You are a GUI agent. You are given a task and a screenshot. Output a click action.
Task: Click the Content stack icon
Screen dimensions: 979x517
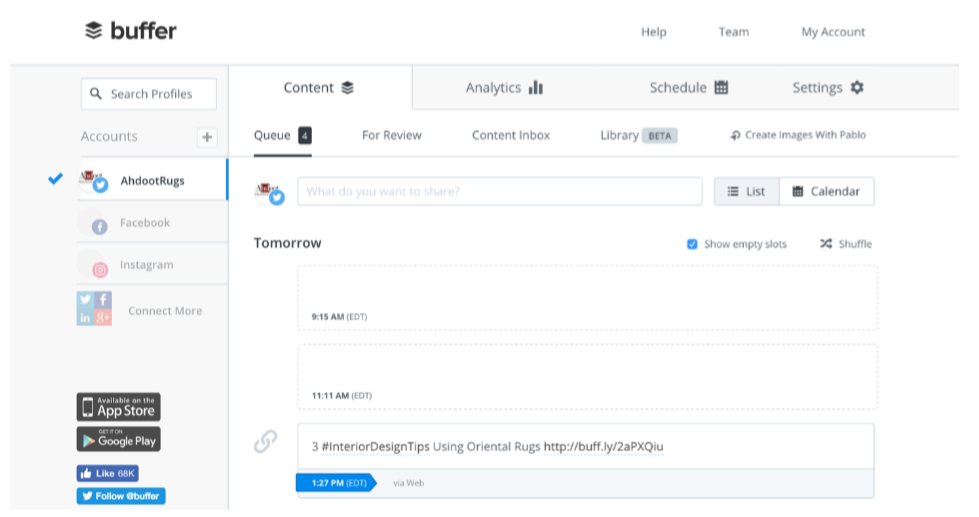(x=348, y=87)
